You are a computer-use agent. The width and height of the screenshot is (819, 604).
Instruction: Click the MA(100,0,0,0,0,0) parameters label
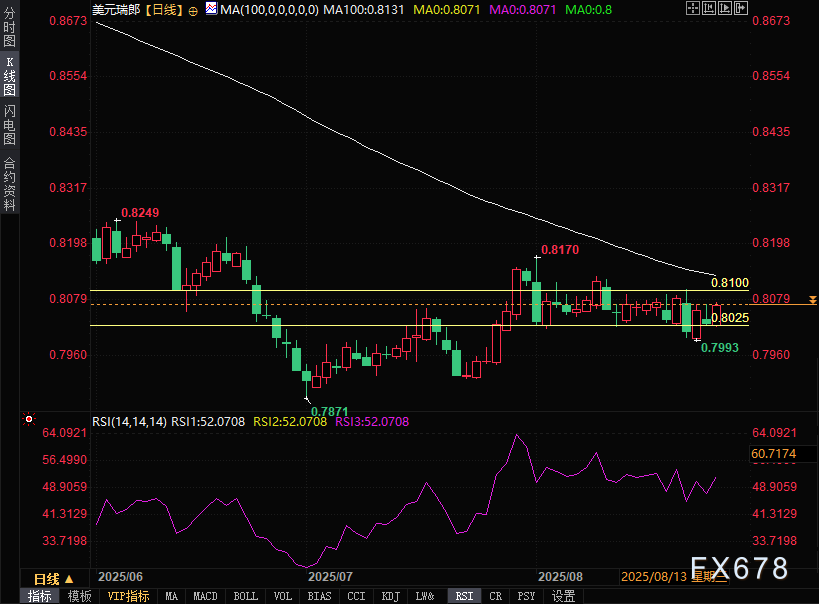[x=269, y=8]
